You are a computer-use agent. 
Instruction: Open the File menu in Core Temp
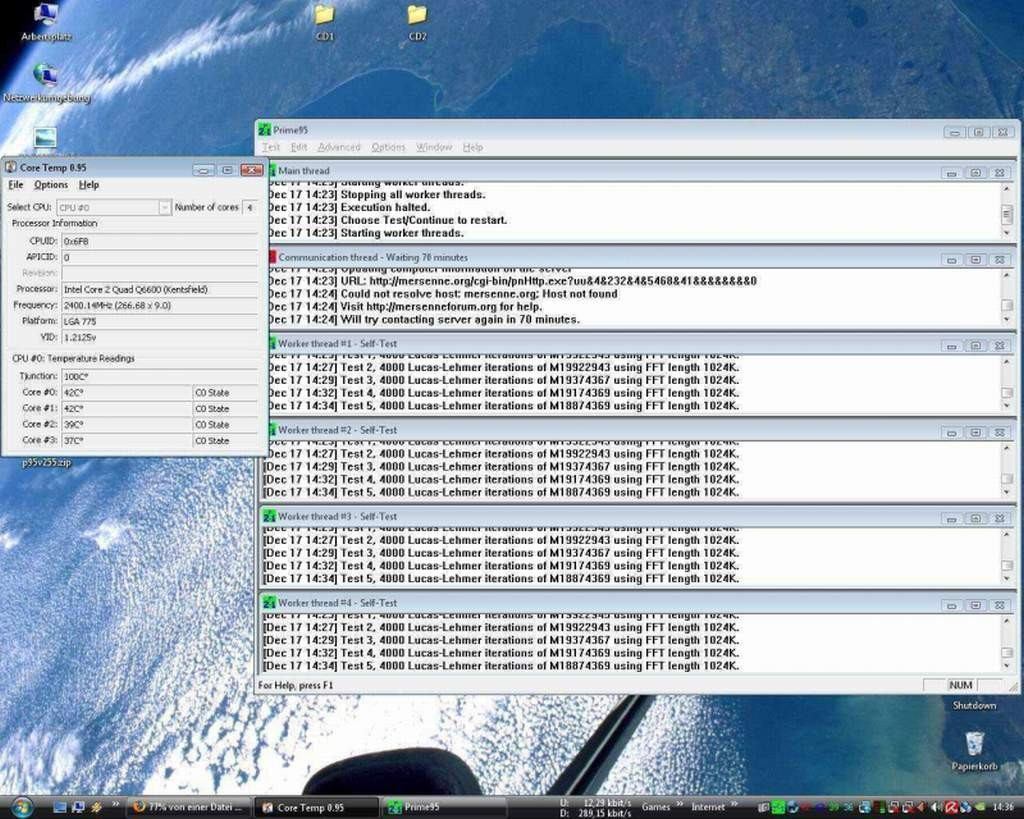pos(16,185)
